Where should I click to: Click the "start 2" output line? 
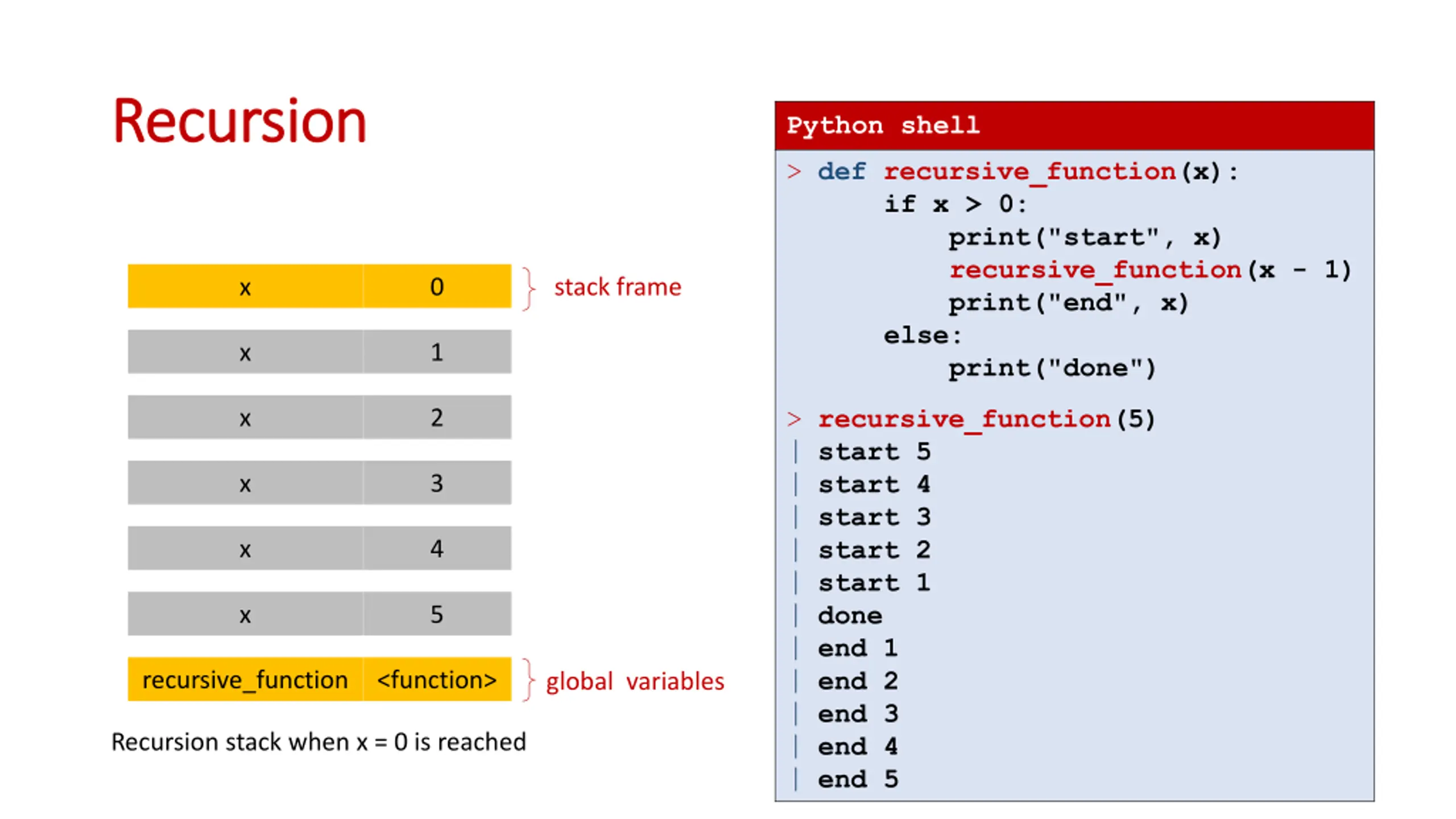coord(874,550)
